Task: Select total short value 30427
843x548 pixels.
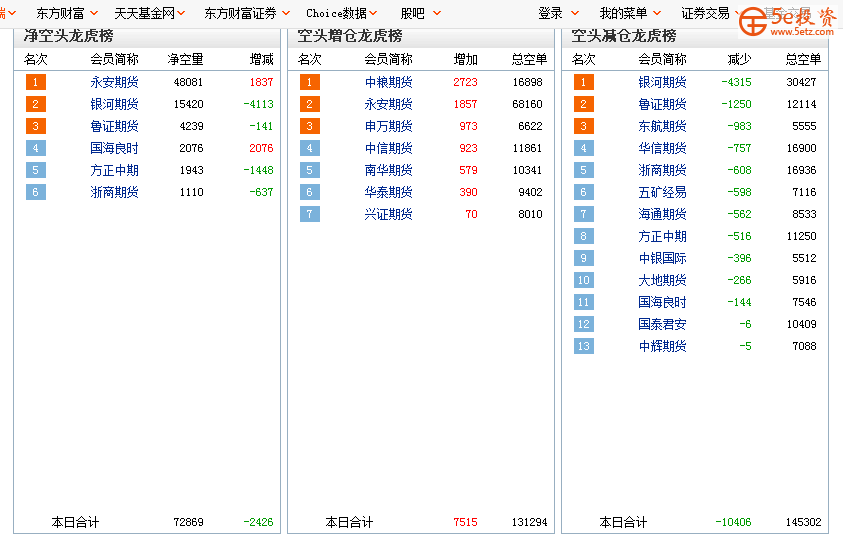Action: pyautogui.click(x=801, y=82)
